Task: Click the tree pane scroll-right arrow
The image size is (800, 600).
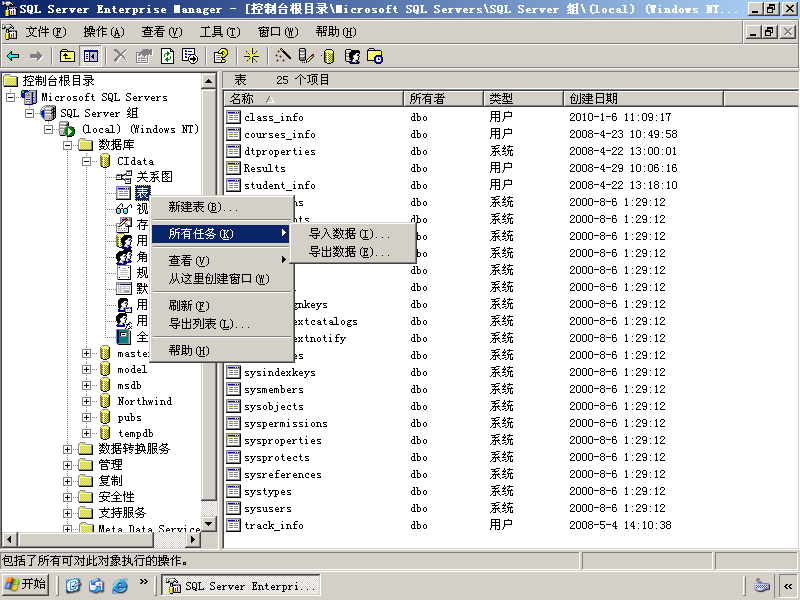Action: click(193, 539)
